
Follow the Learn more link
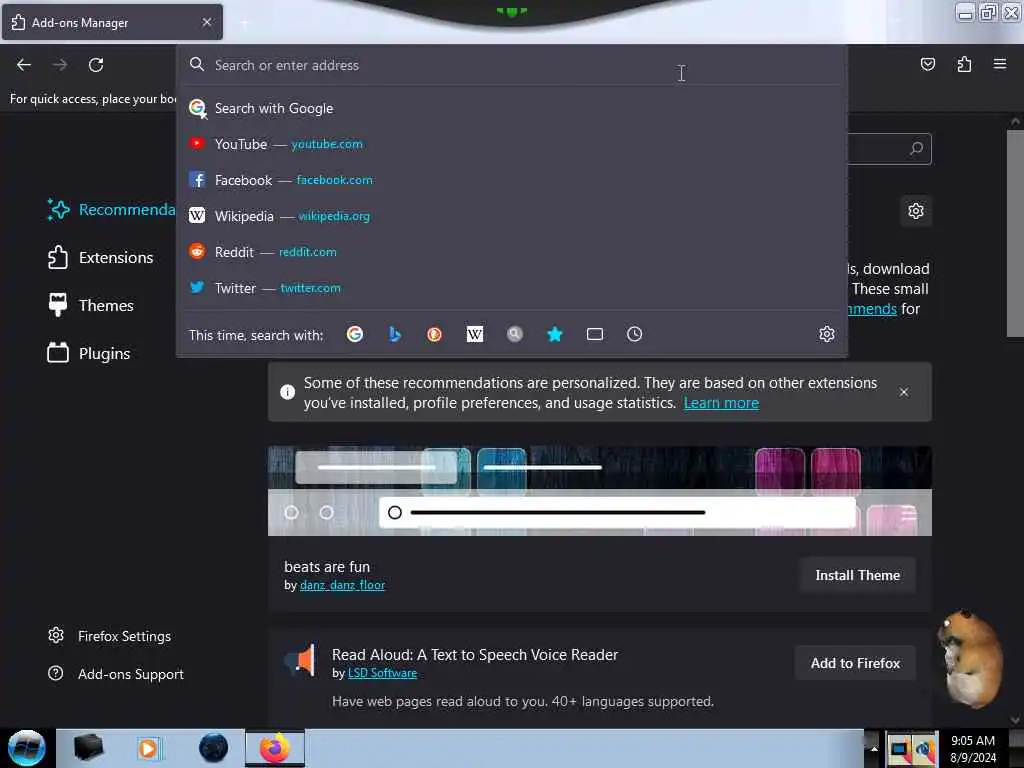[x=721, y=403]
